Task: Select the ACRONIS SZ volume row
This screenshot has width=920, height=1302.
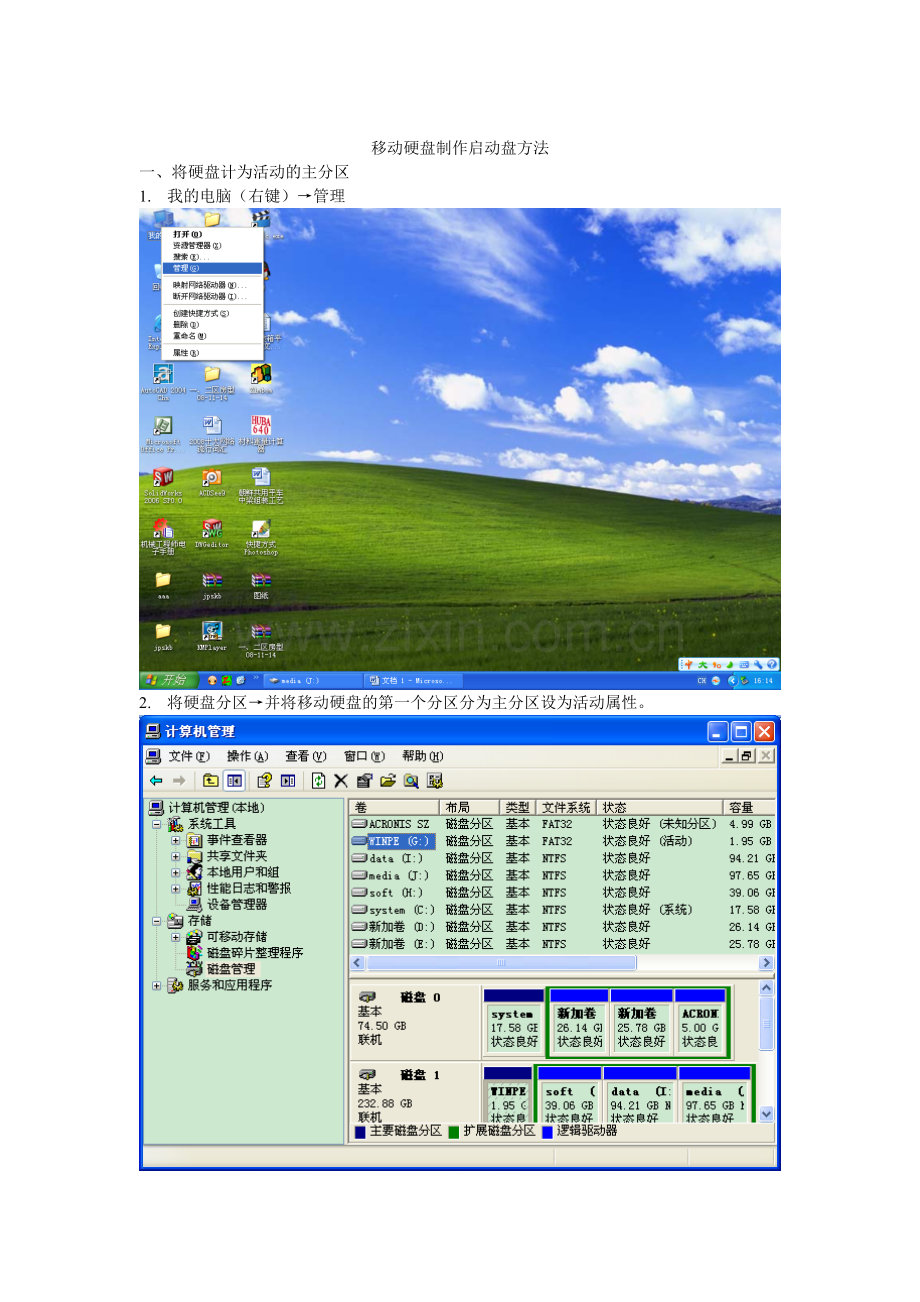Action: tap(562, 824)
